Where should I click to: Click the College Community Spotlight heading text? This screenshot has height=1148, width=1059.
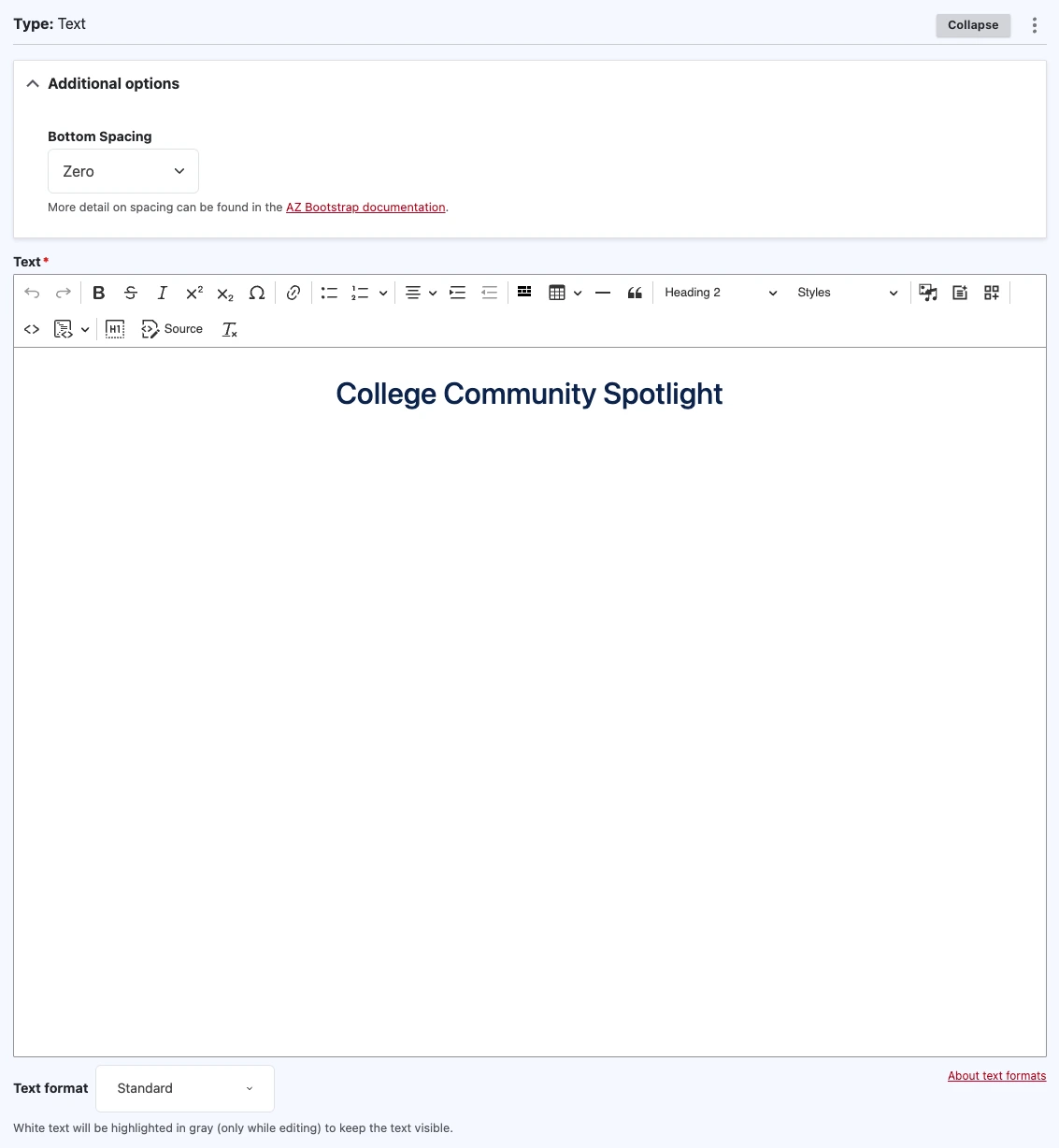(529, 394)
